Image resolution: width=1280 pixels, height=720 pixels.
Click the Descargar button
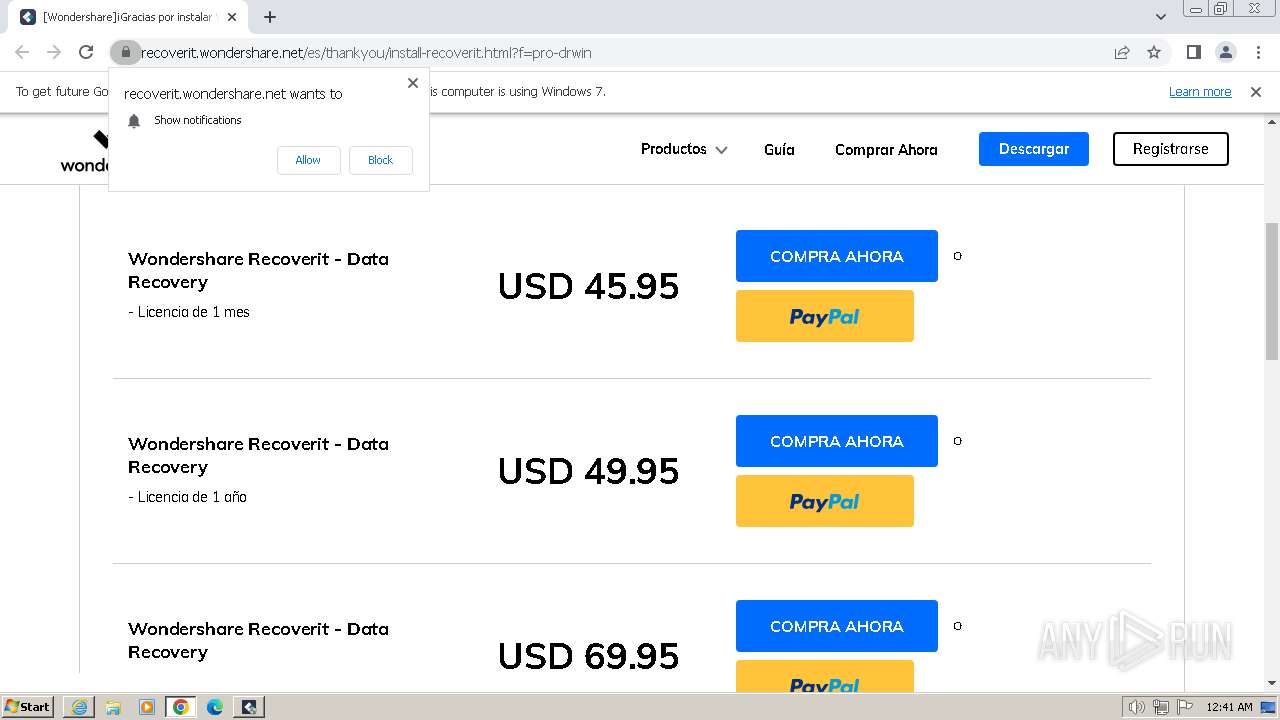tap(1034, 149)
